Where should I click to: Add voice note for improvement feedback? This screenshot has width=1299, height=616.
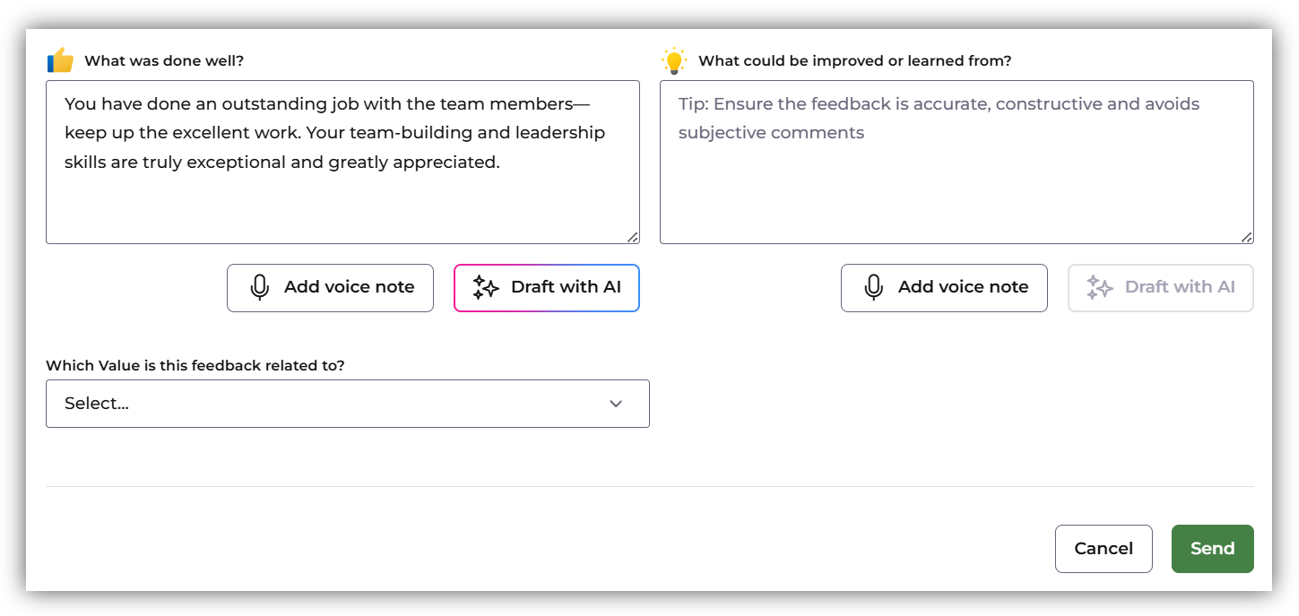tap(944, 288)
